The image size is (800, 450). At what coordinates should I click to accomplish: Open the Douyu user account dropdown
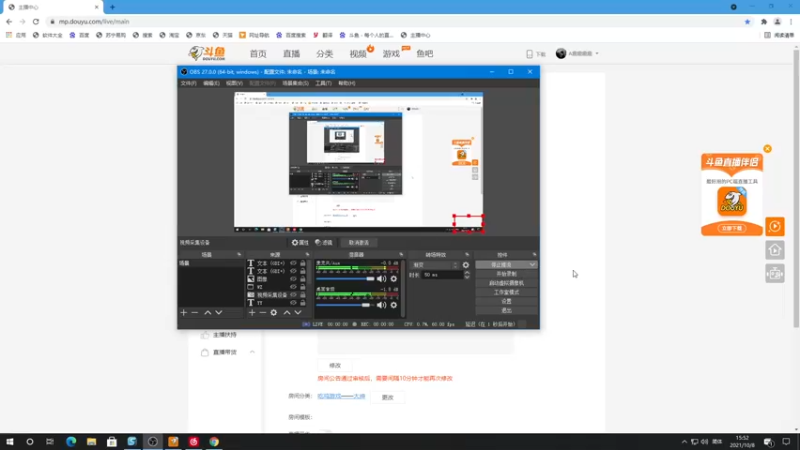point(578,54)
